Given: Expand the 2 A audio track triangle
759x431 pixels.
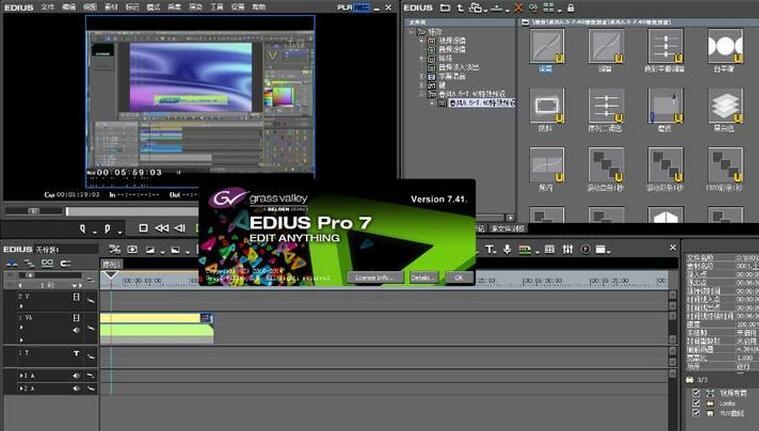Looking at the screenshot, I should [21, 388].
